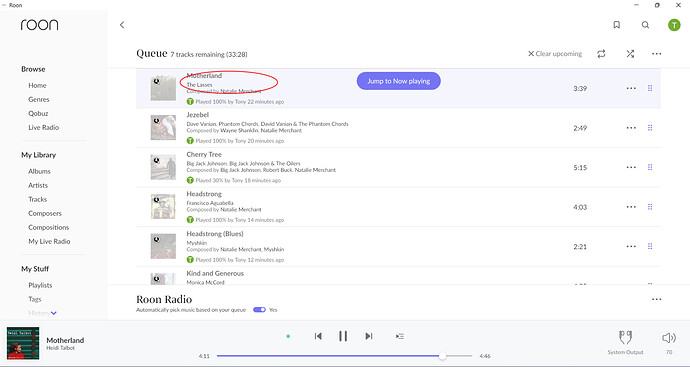This screenshot has height=367, width=690.
Task: Open the Headstrong (Blues) album thumbnail
Action: [163, 246]
